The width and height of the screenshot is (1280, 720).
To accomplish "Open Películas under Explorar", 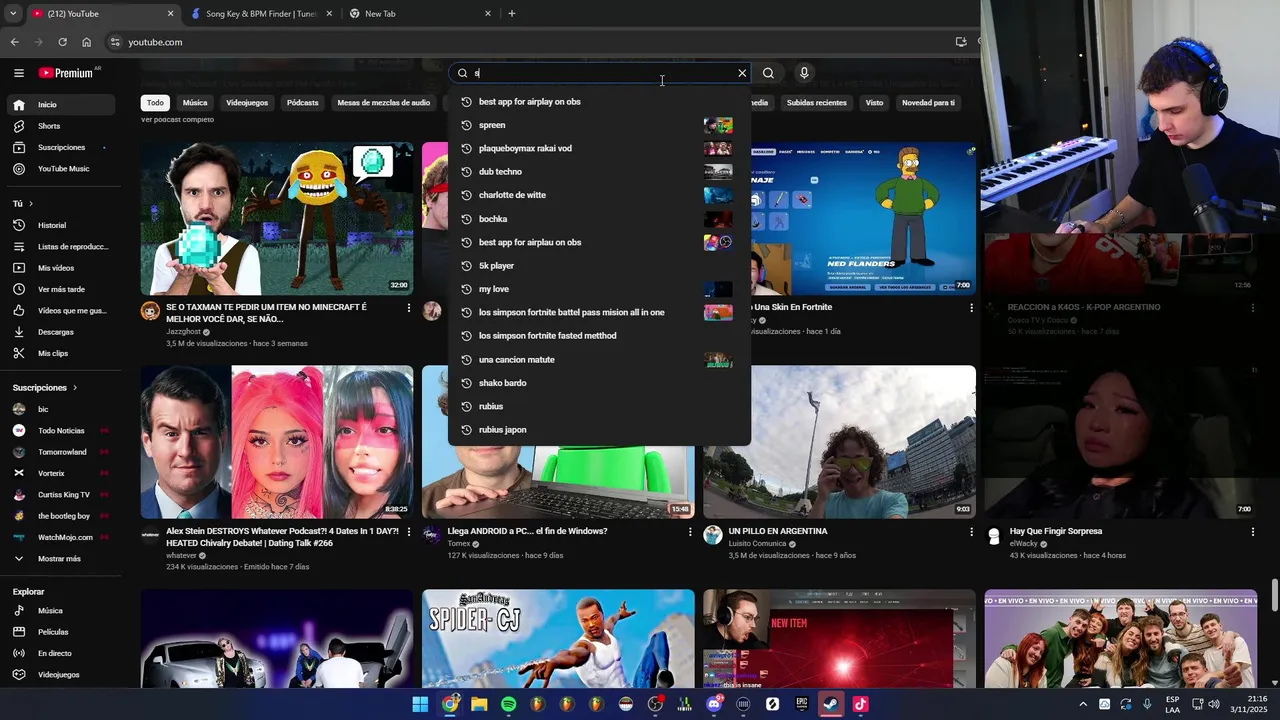I will (x=59, y=632).
